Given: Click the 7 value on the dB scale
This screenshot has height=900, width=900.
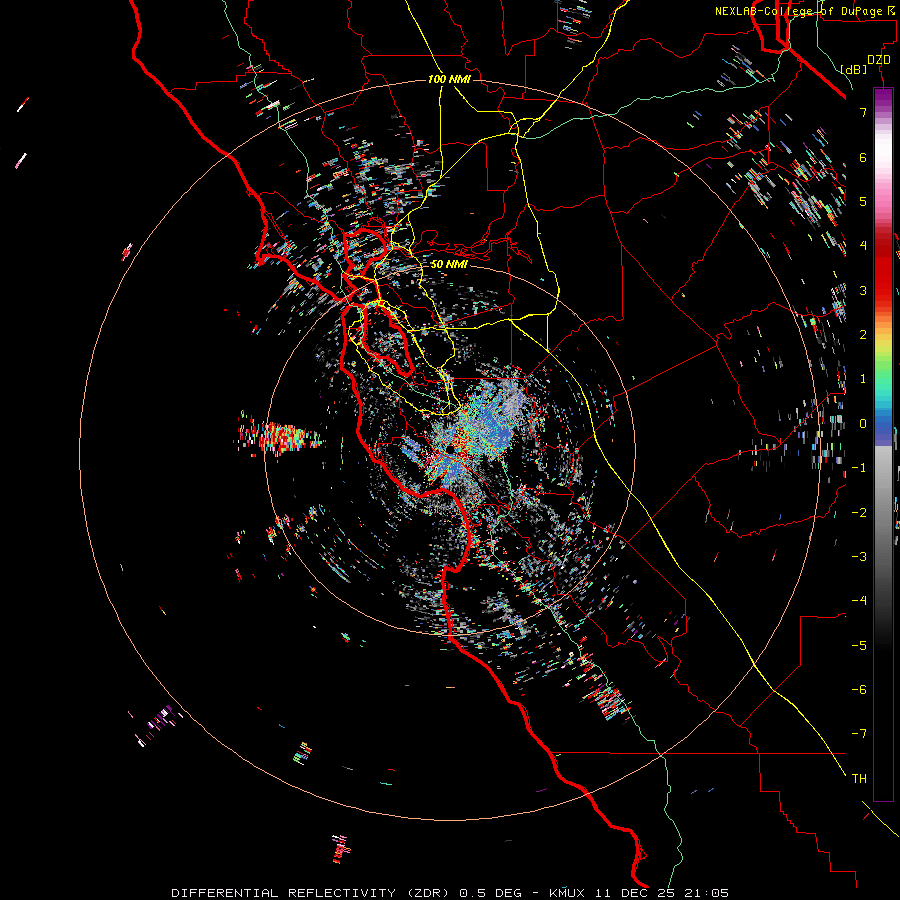Looking at the screenshot, I should 863,112.
